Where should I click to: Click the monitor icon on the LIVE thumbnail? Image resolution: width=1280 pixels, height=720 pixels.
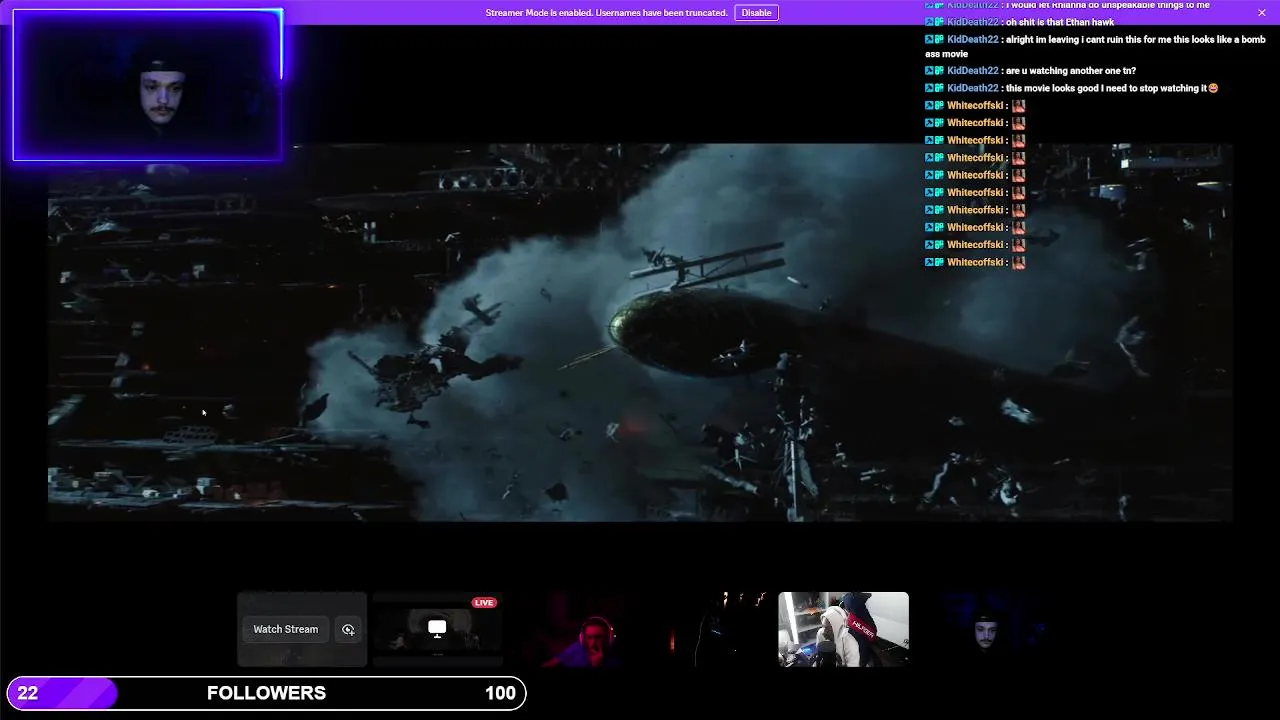437,628
